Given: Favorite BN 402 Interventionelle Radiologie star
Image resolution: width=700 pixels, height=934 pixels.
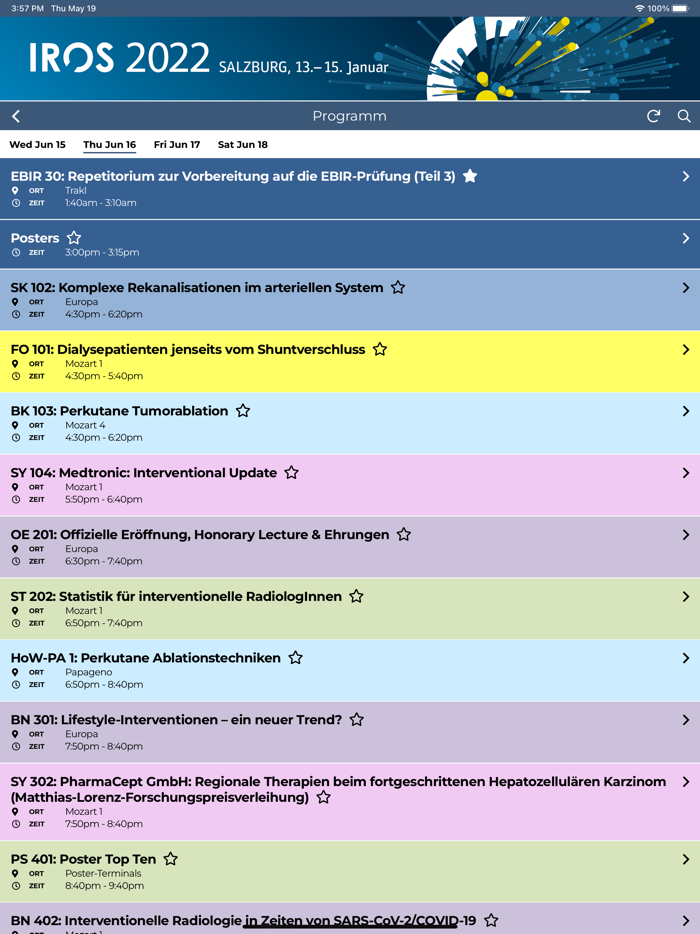Looking at the screenshot, I should pos(491,920).
